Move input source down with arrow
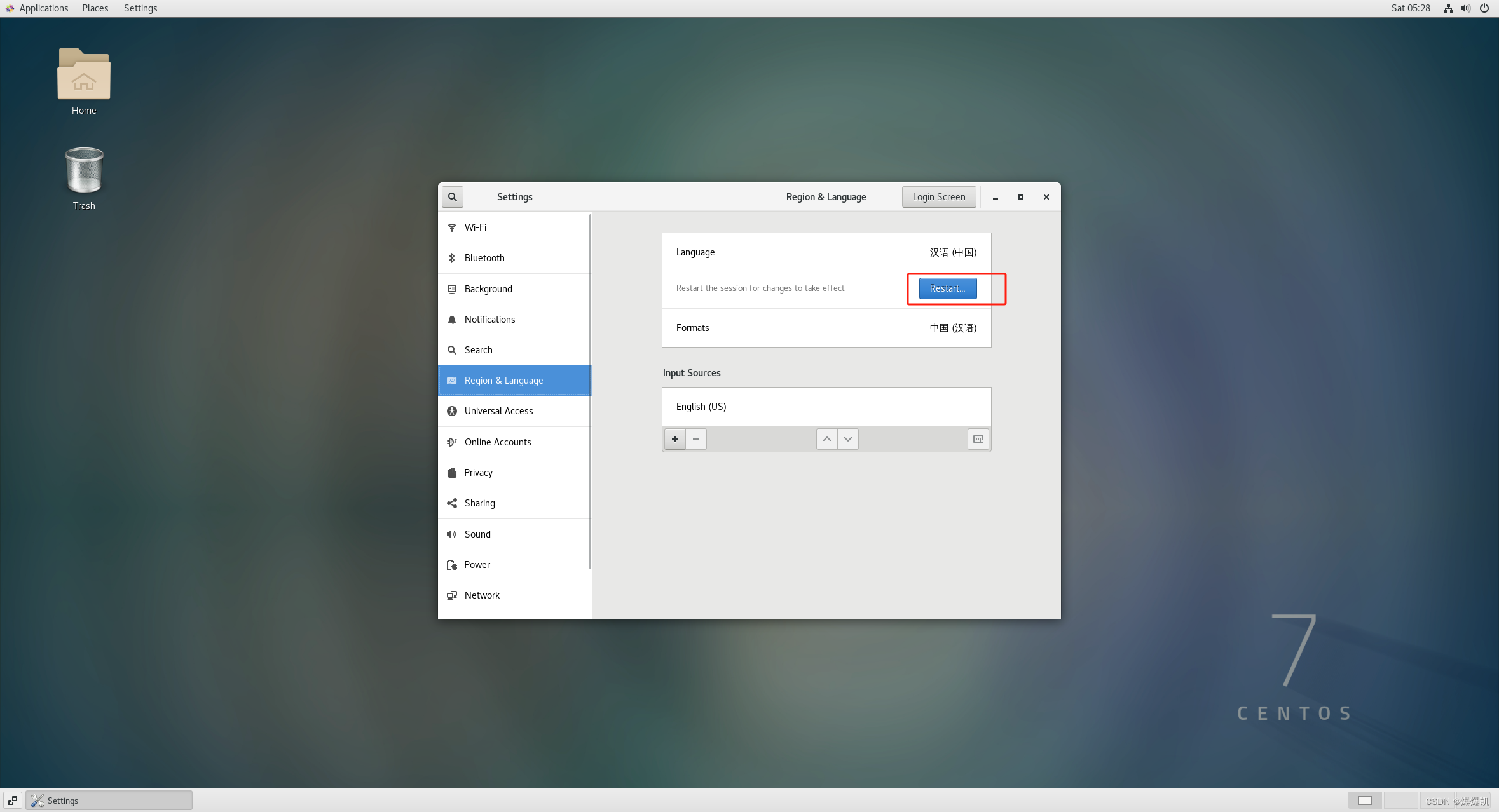 848,439
